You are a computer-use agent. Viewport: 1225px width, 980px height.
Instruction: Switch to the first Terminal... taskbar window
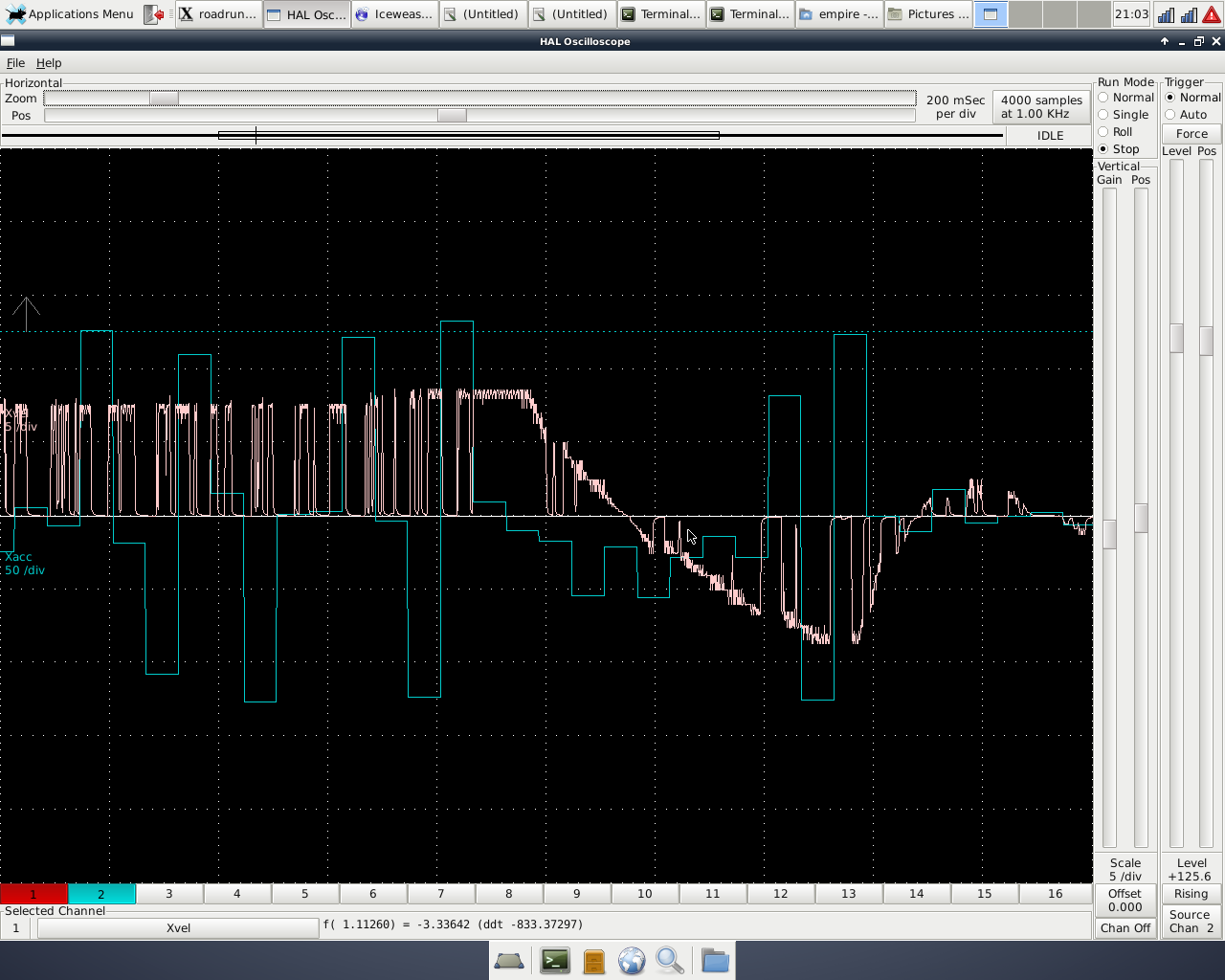[x=660, y=14]
